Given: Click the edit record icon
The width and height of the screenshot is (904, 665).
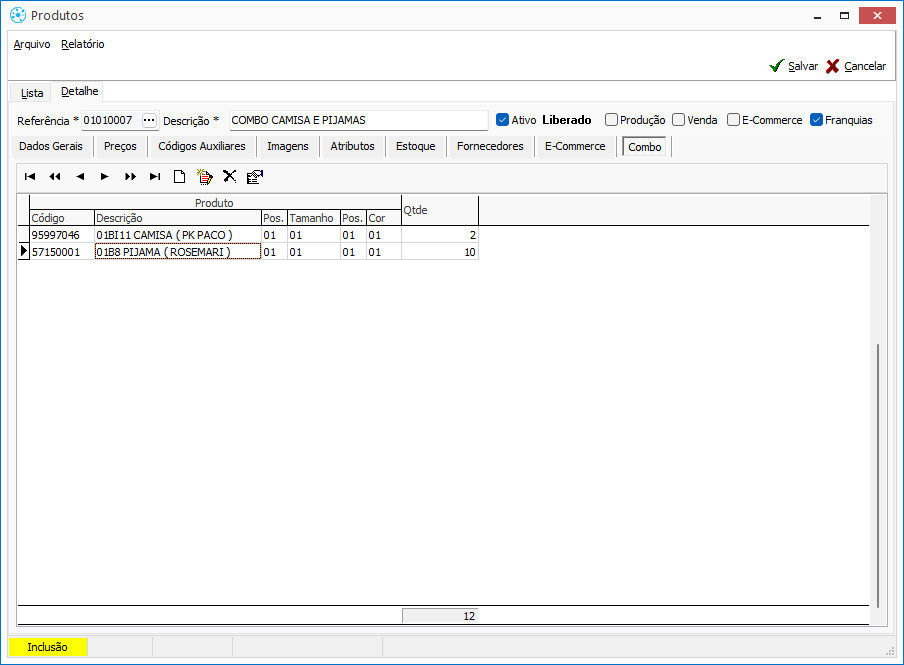Looking at the screenshot, I should point(205,177).
